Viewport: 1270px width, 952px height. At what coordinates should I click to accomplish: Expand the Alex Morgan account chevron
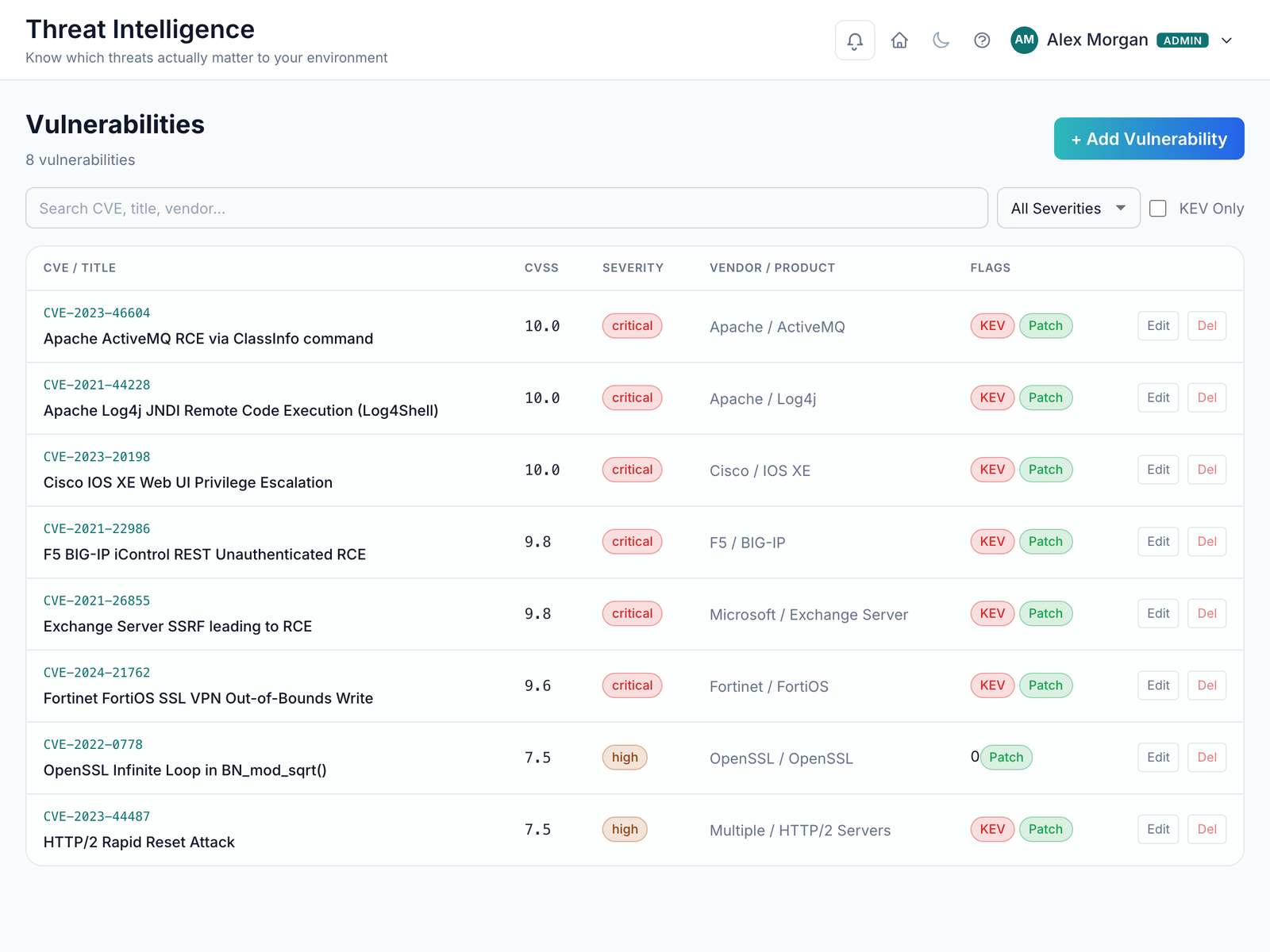tap(1226, 40)
